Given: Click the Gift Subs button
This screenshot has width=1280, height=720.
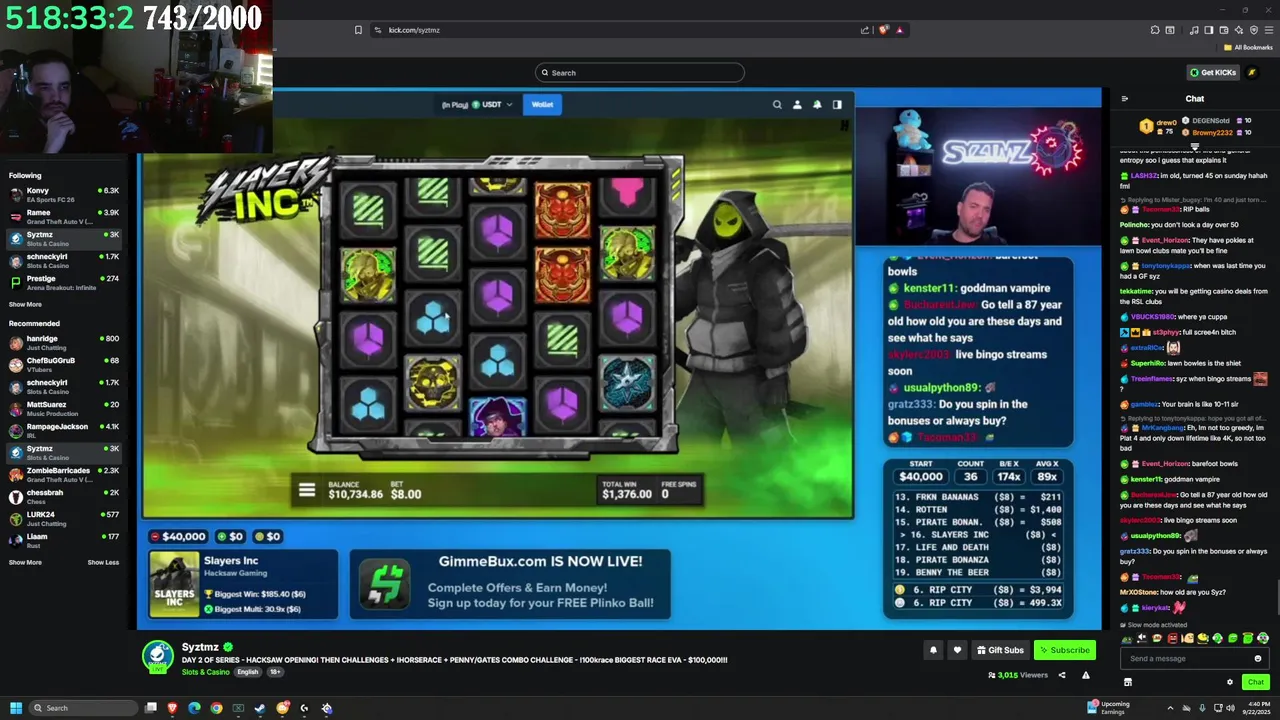Looking at the screenshot, I should 1000,650.
